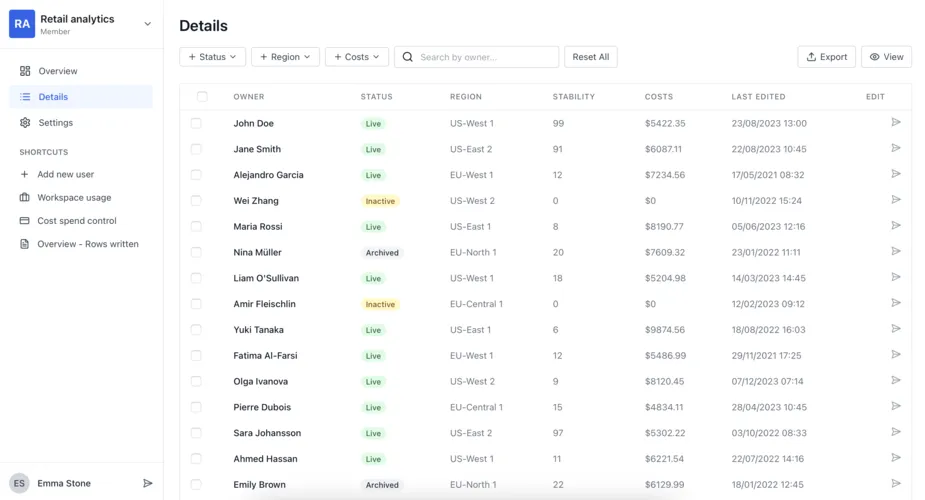
Task: Open the Costs filter dropdown
Action: [357, 57]
